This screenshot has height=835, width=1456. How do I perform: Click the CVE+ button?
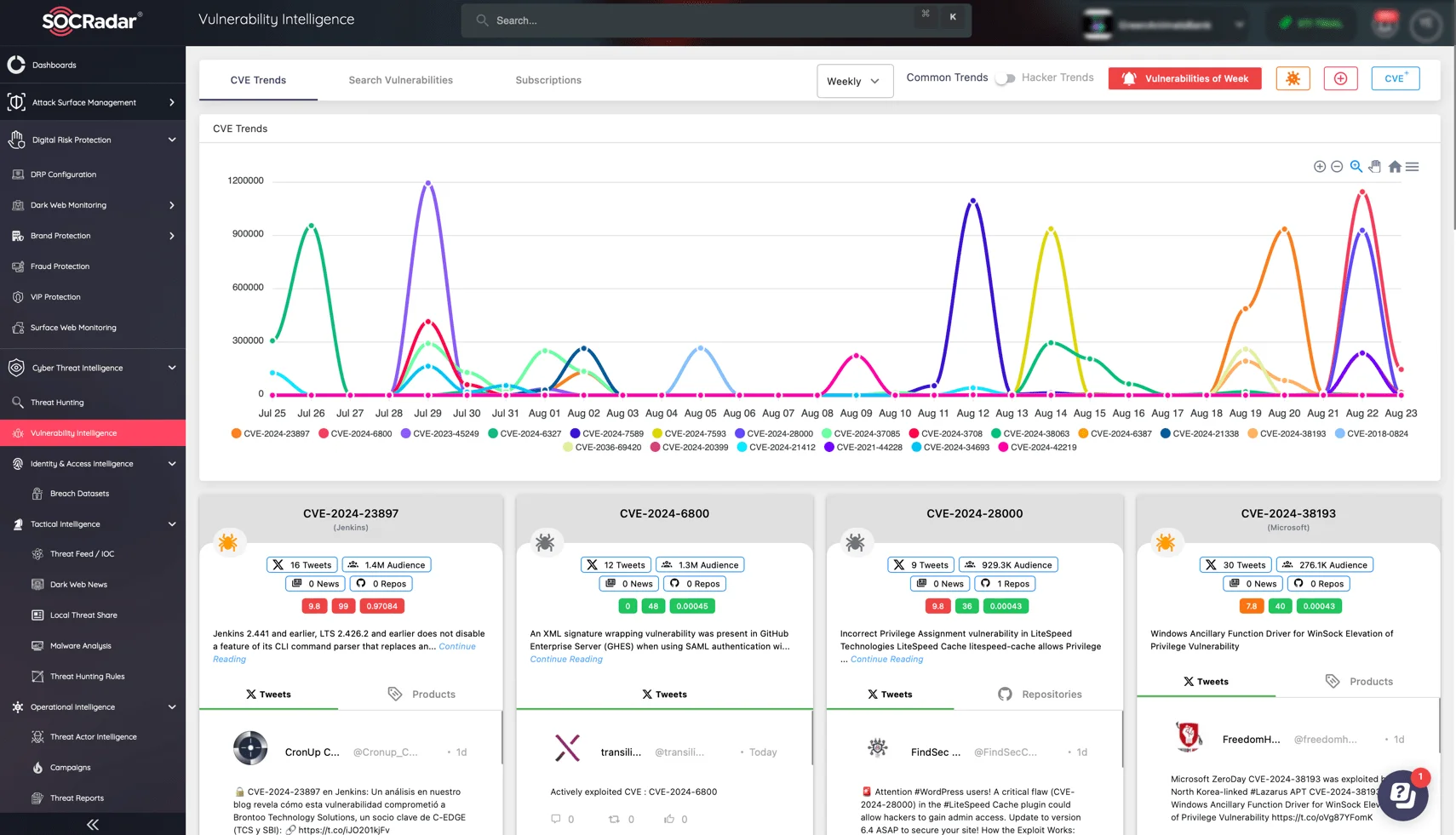click(x=1396, y=78)
